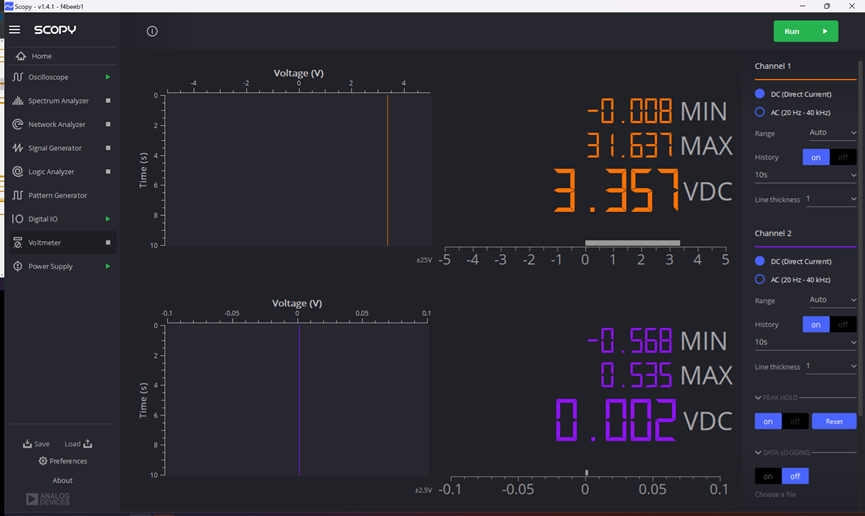The height and width of the screenshot is (516, 865).
Task: Collapse the PEAK HOLD section
Action: [758, 397]
